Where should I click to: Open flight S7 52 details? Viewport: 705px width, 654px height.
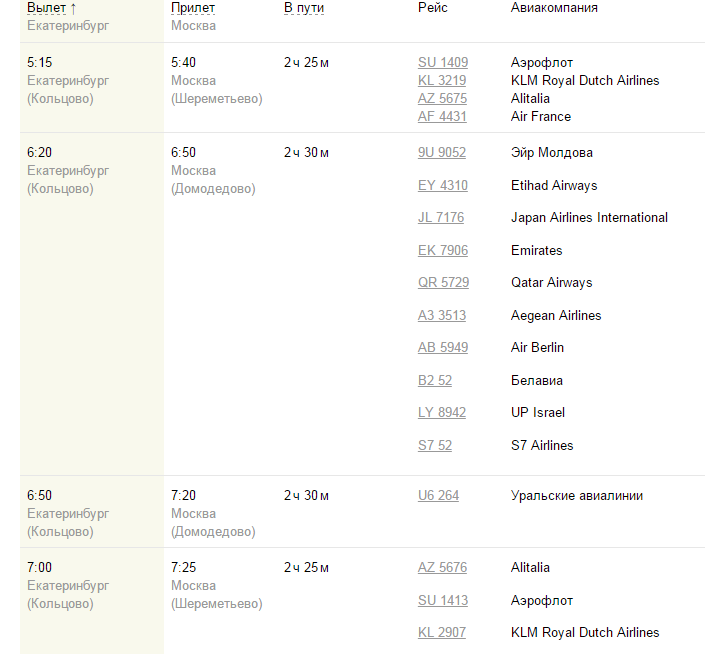coord(435,446)
